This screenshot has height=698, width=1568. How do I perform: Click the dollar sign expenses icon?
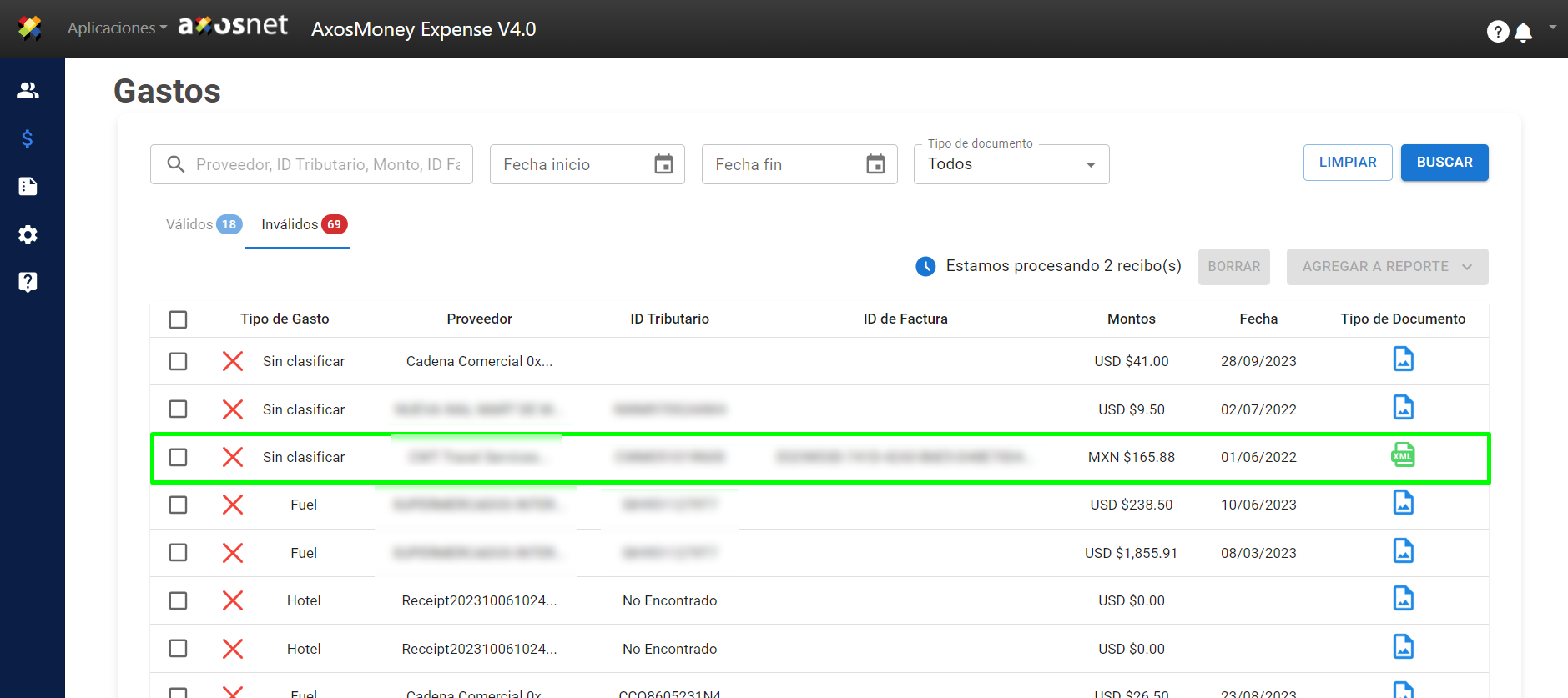tap(28, 138)
